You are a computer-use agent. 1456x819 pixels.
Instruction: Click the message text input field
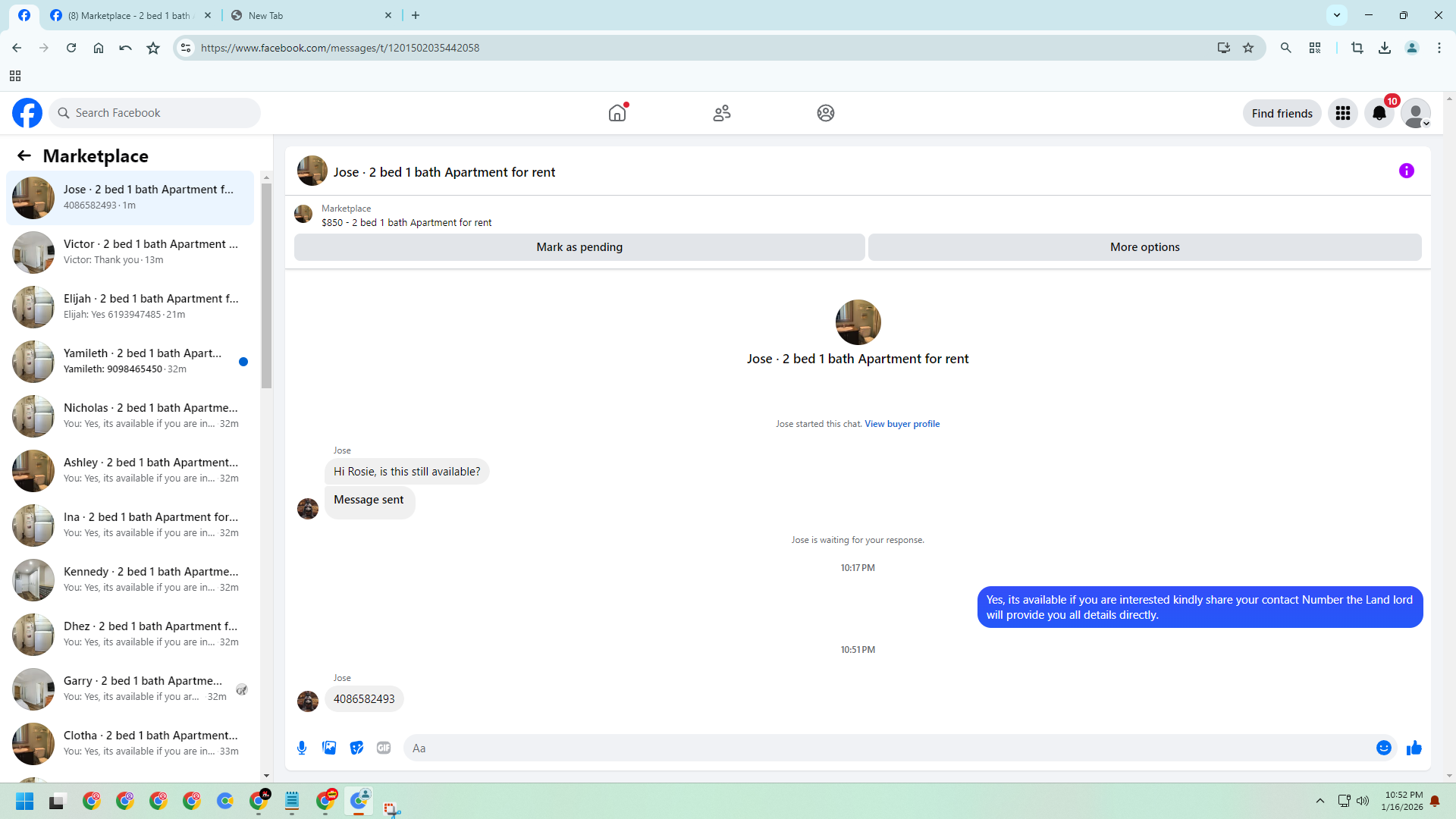coord(887,748)
